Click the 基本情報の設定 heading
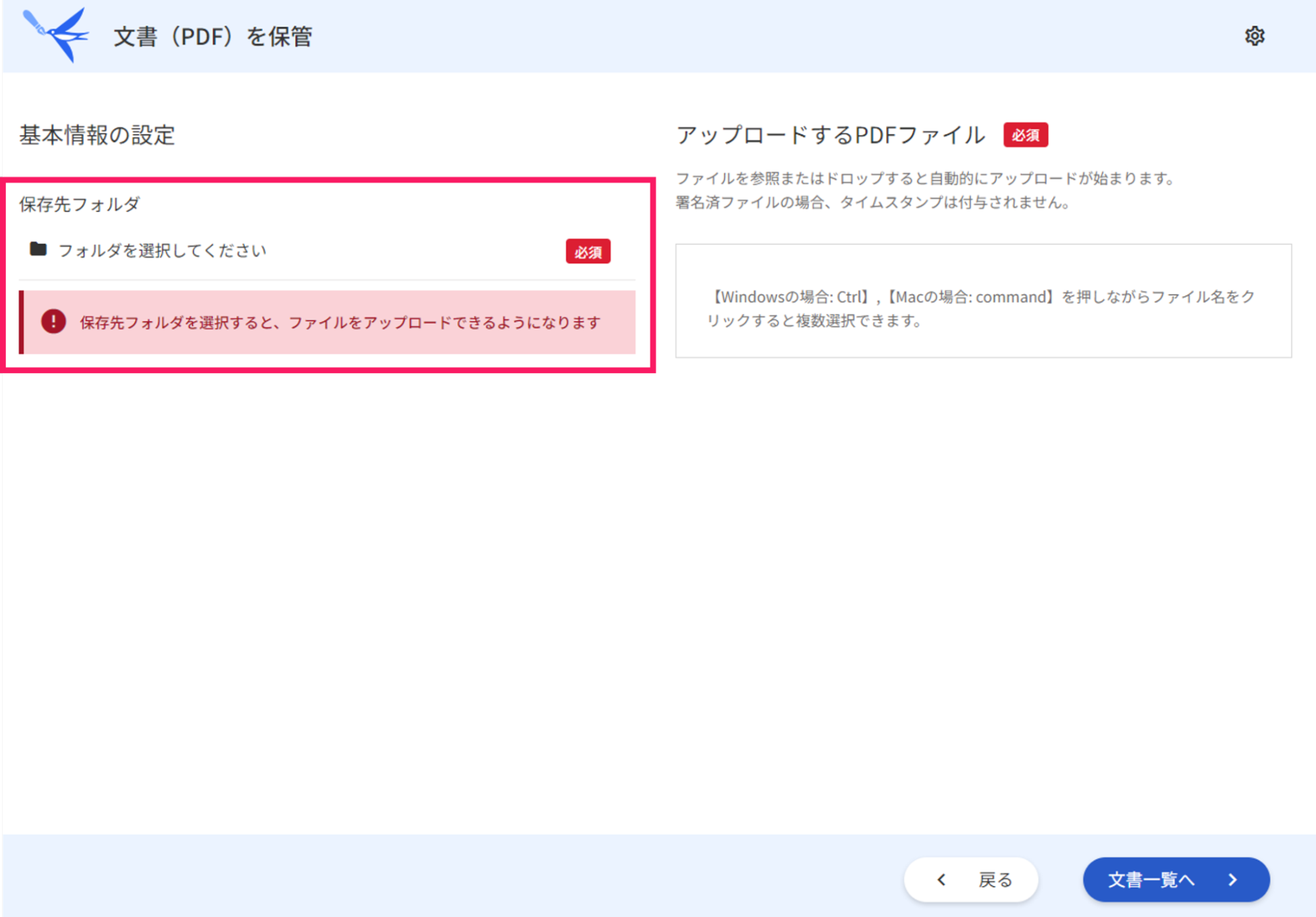Screen dimensions: 1316x917 [97, 135]
